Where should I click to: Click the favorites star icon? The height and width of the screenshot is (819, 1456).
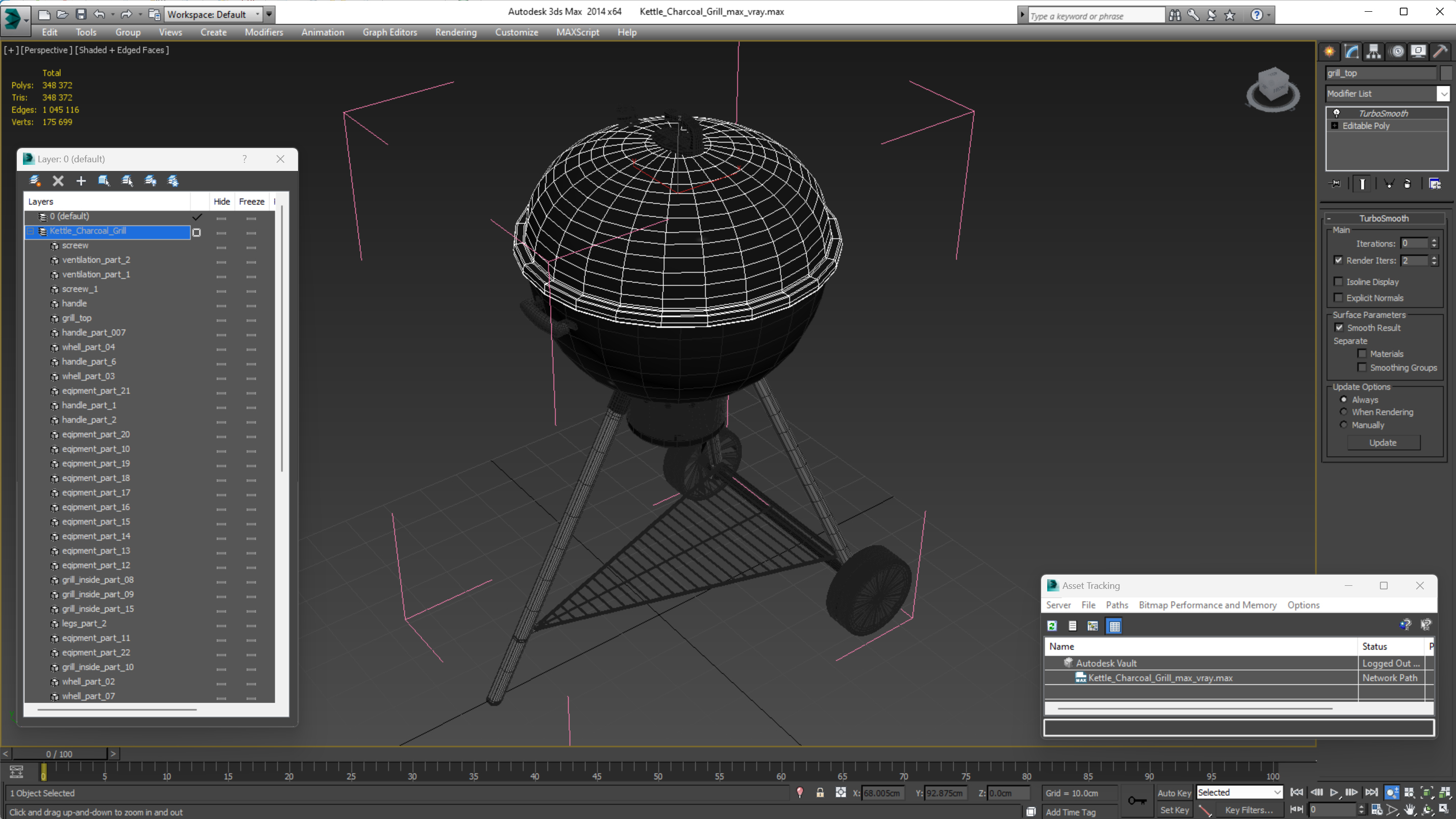click(x=1230, y=15)
